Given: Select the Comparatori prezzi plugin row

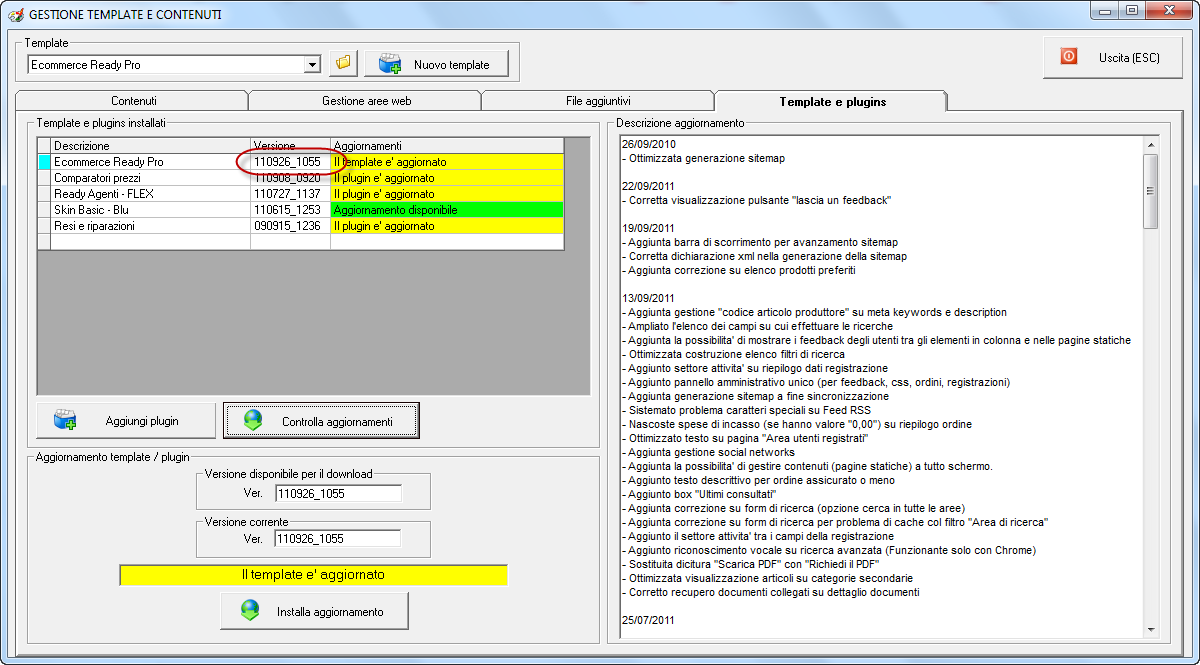Looking at the screenshot, I should pyautogui.click(x=150, y=178).
